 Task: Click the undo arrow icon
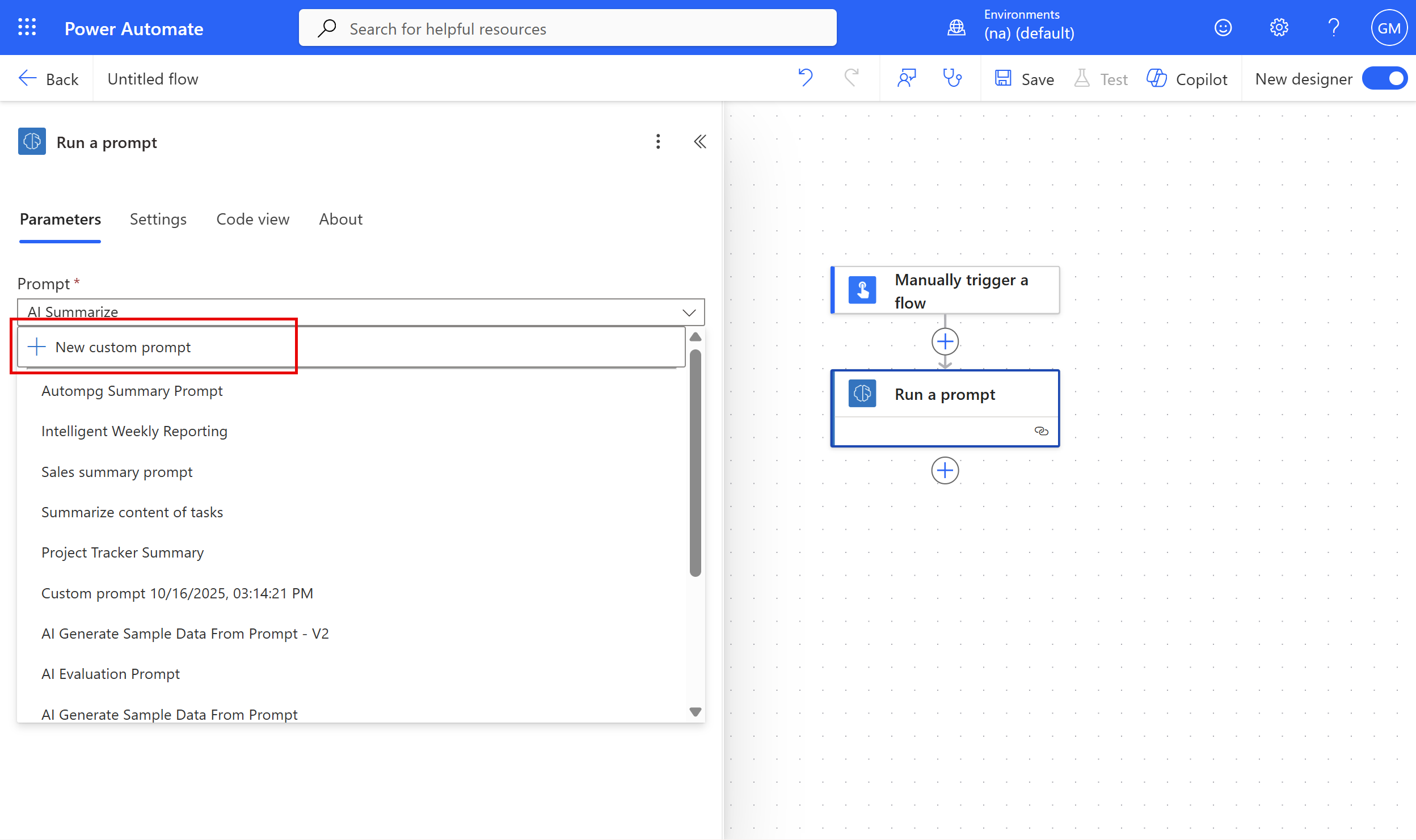point(805,78)
